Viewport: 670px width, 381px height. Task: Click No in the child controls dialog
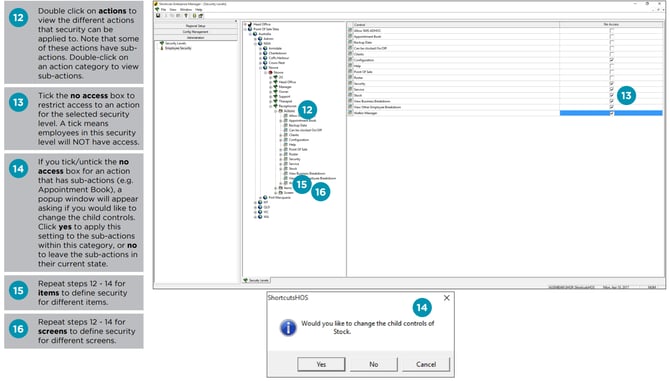click(x=373, y=364)
